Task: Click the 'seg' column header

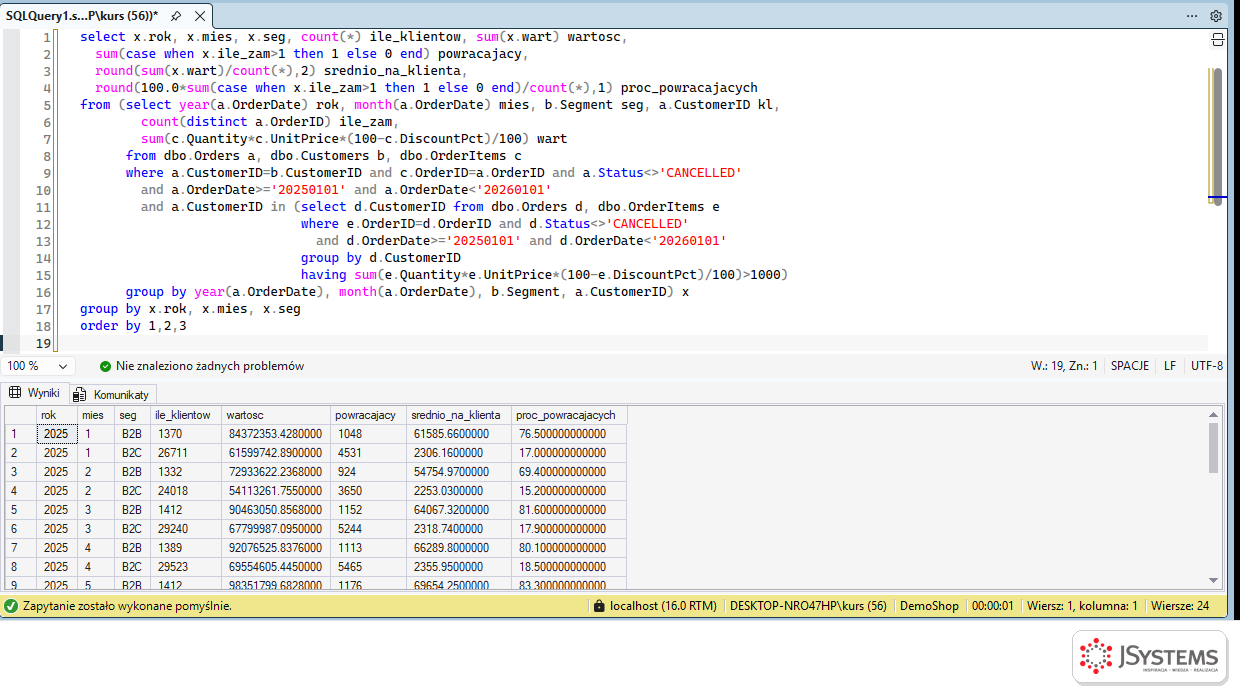Action: coord(132,415)
